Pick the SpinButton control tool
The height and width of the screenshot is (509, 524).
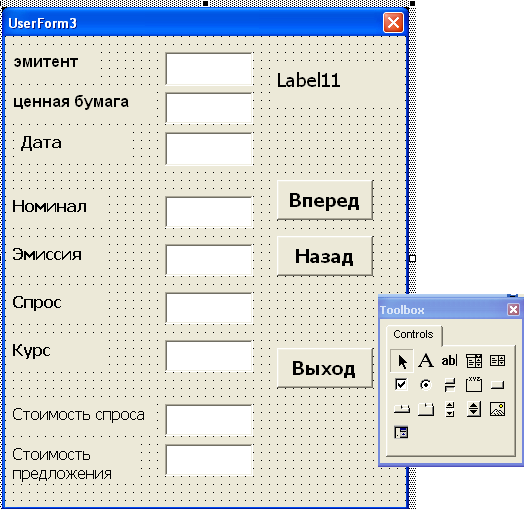(474, 409)
